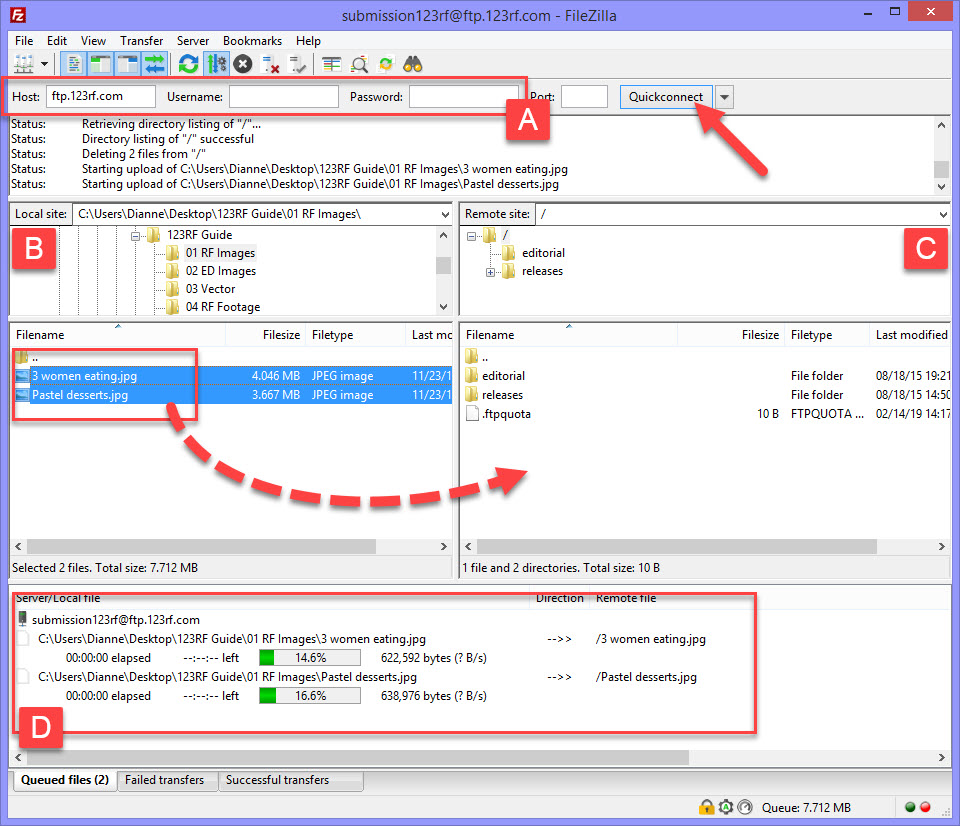The width and height of the screenshot is (960, 826).
Task: Toggle the local directory tree display
Action: point(100,64)
